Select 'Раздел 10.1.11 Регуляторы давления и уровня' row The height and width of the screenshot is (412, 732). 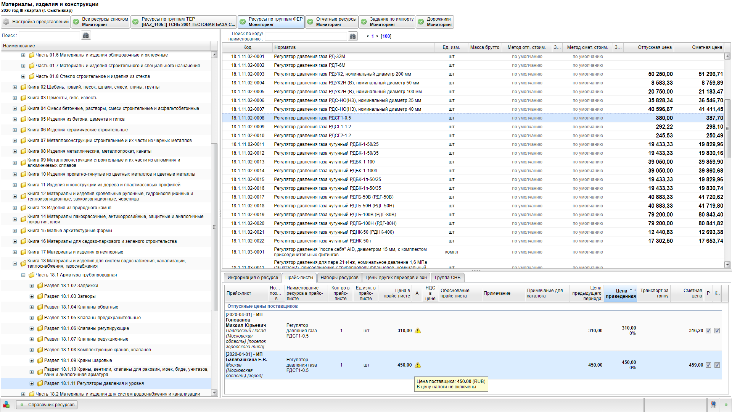[x=106, y=384]
